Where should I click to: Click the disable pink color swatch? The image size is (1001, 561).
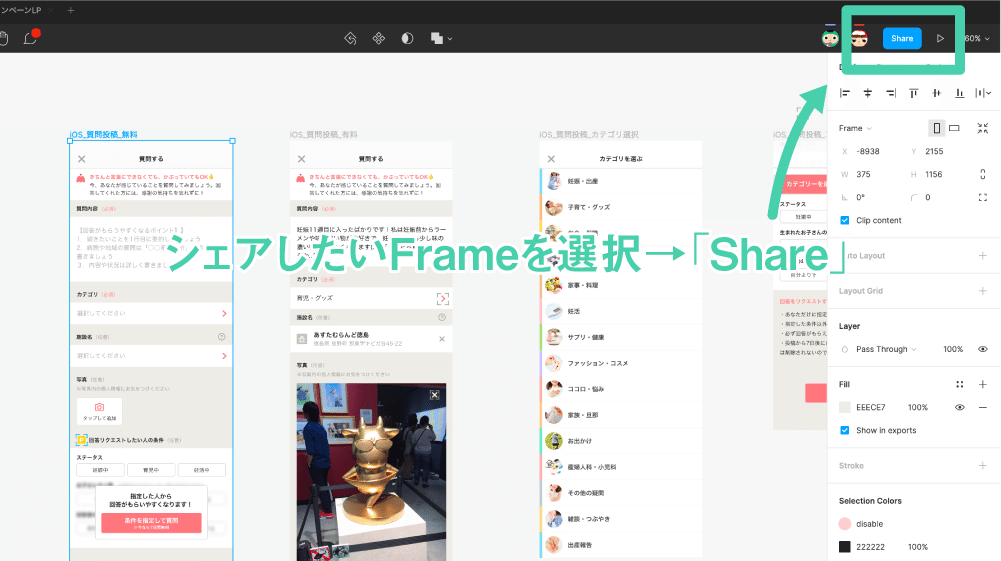point(845,524)
